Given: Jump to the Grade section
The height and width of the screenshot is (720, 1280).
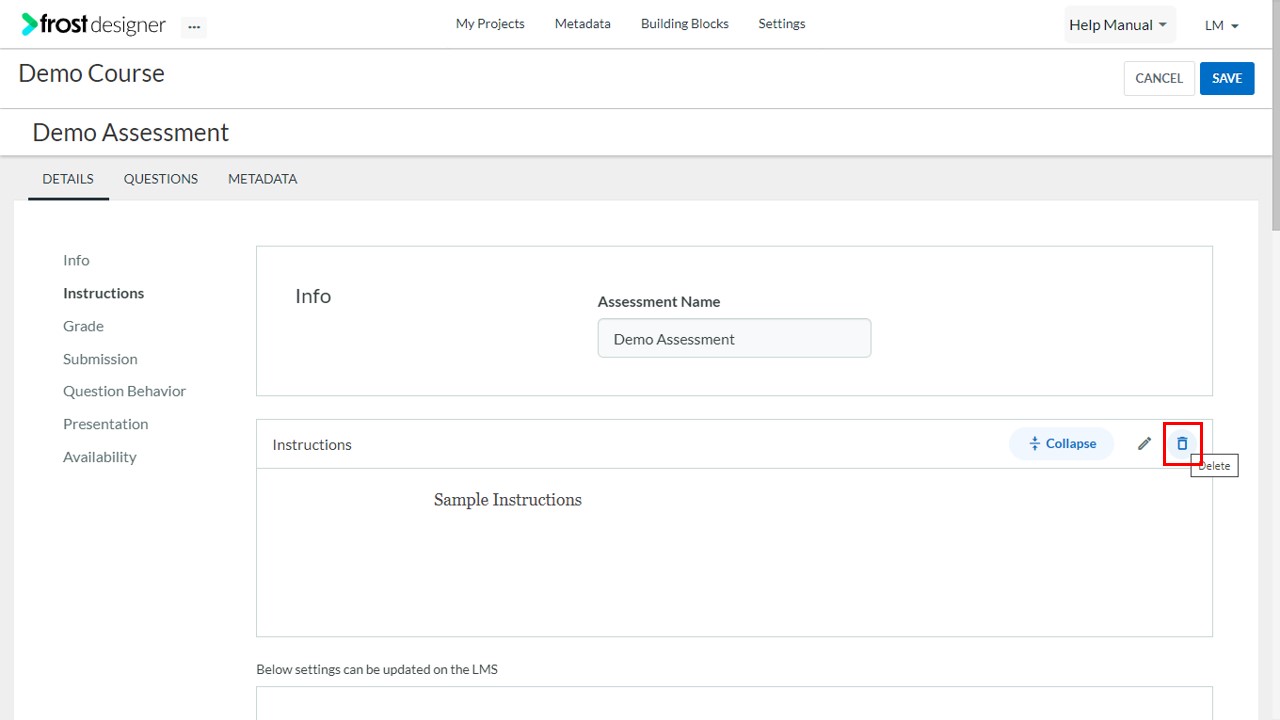Looking at the screenshot, I should tap(83, 326).
